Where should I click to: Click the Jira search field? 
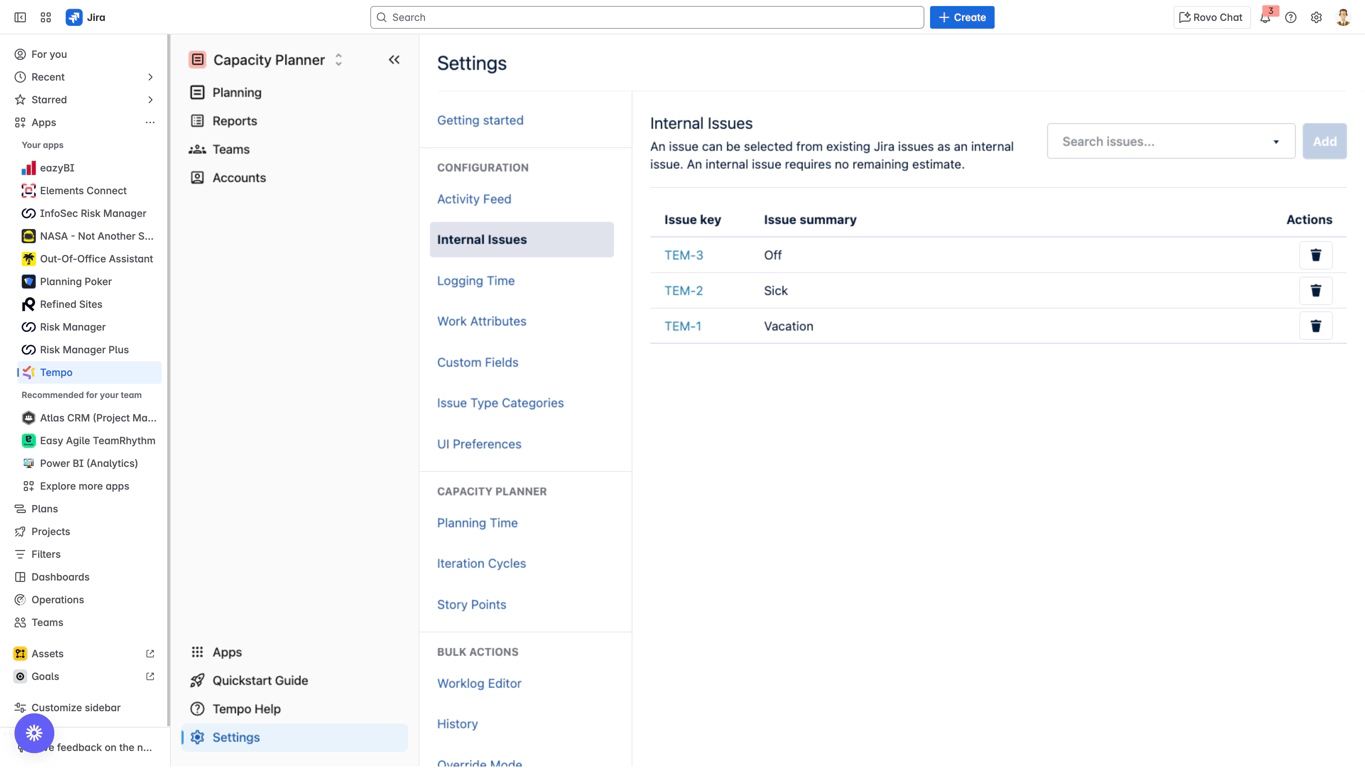[646, 17]
